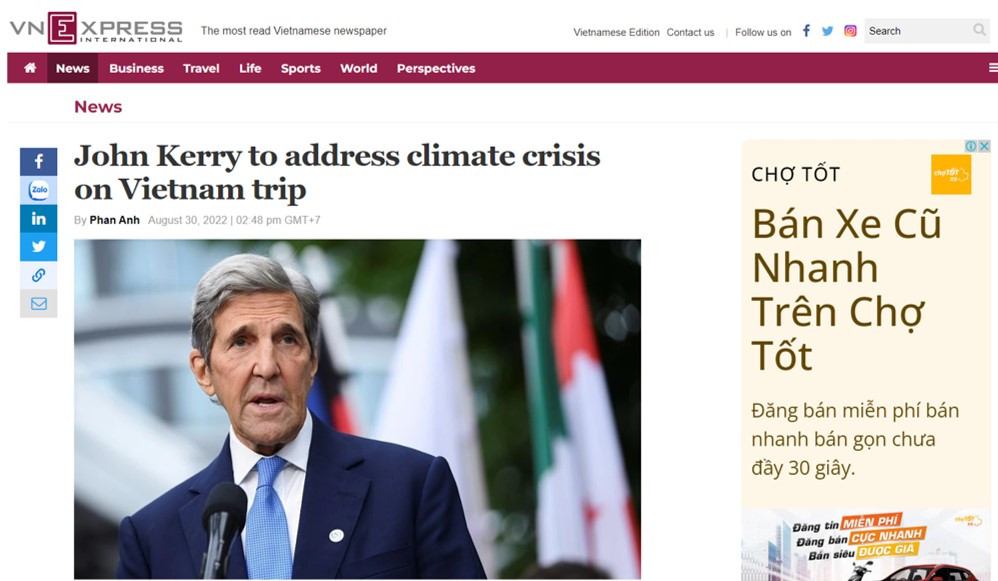Share article on LinkedIn
The image size is (998, 581).
click(38, 218)
